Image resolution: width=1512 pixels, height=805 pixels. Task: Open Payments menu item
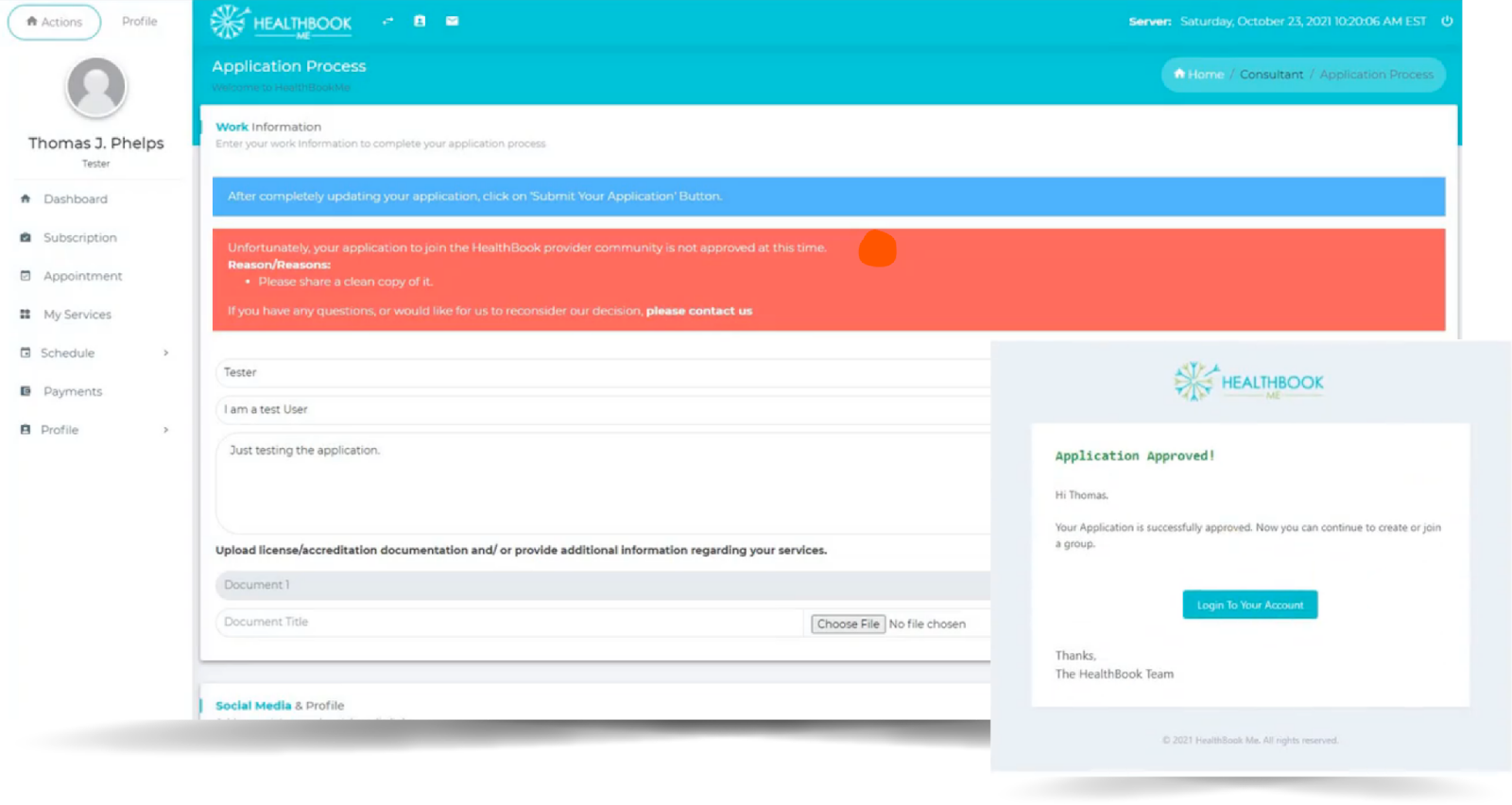click(73, 391)
